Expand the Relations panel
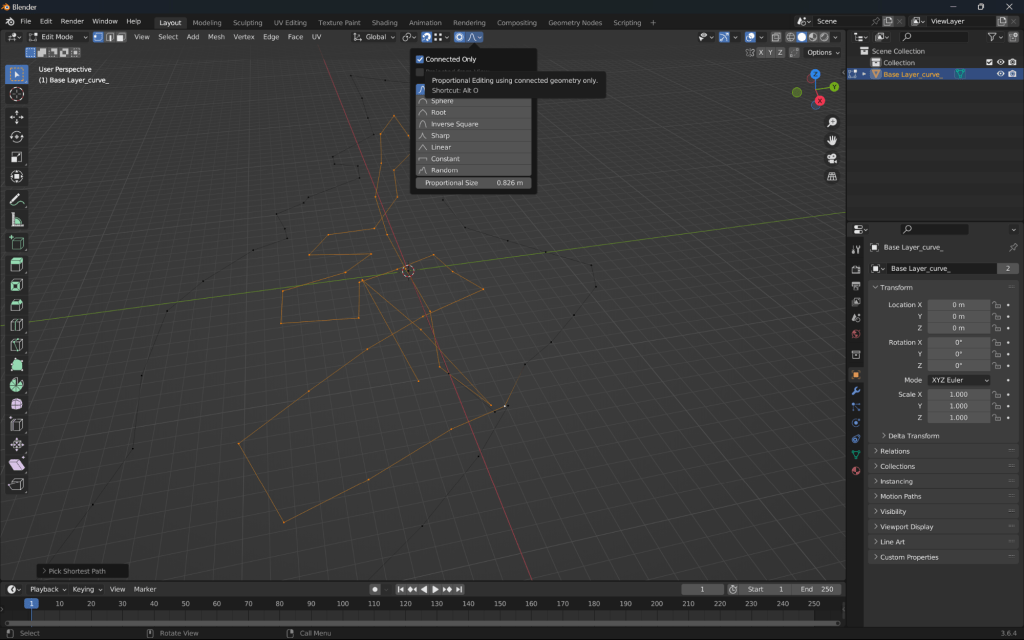Screen dimensions: 1024x640 pyautogui.click(x=895, y=451)
